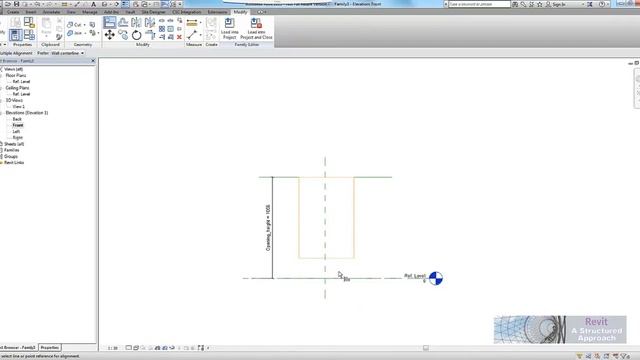Open the Join geometry dropdown arrow
This screenshot has height=360, width=640.
85,33
